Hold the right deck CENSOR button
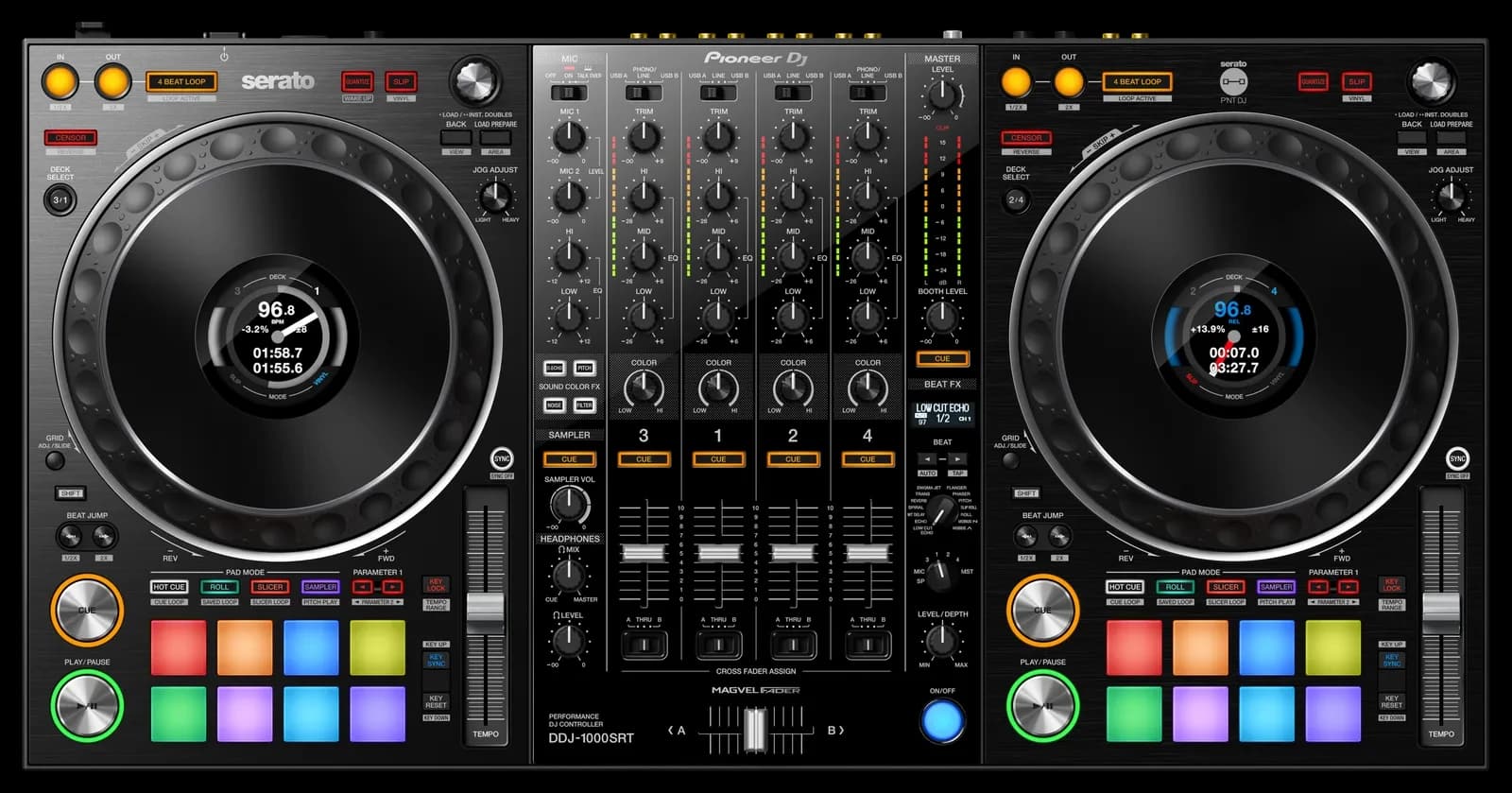1512x793 pixels. [x=1026, y=138]
